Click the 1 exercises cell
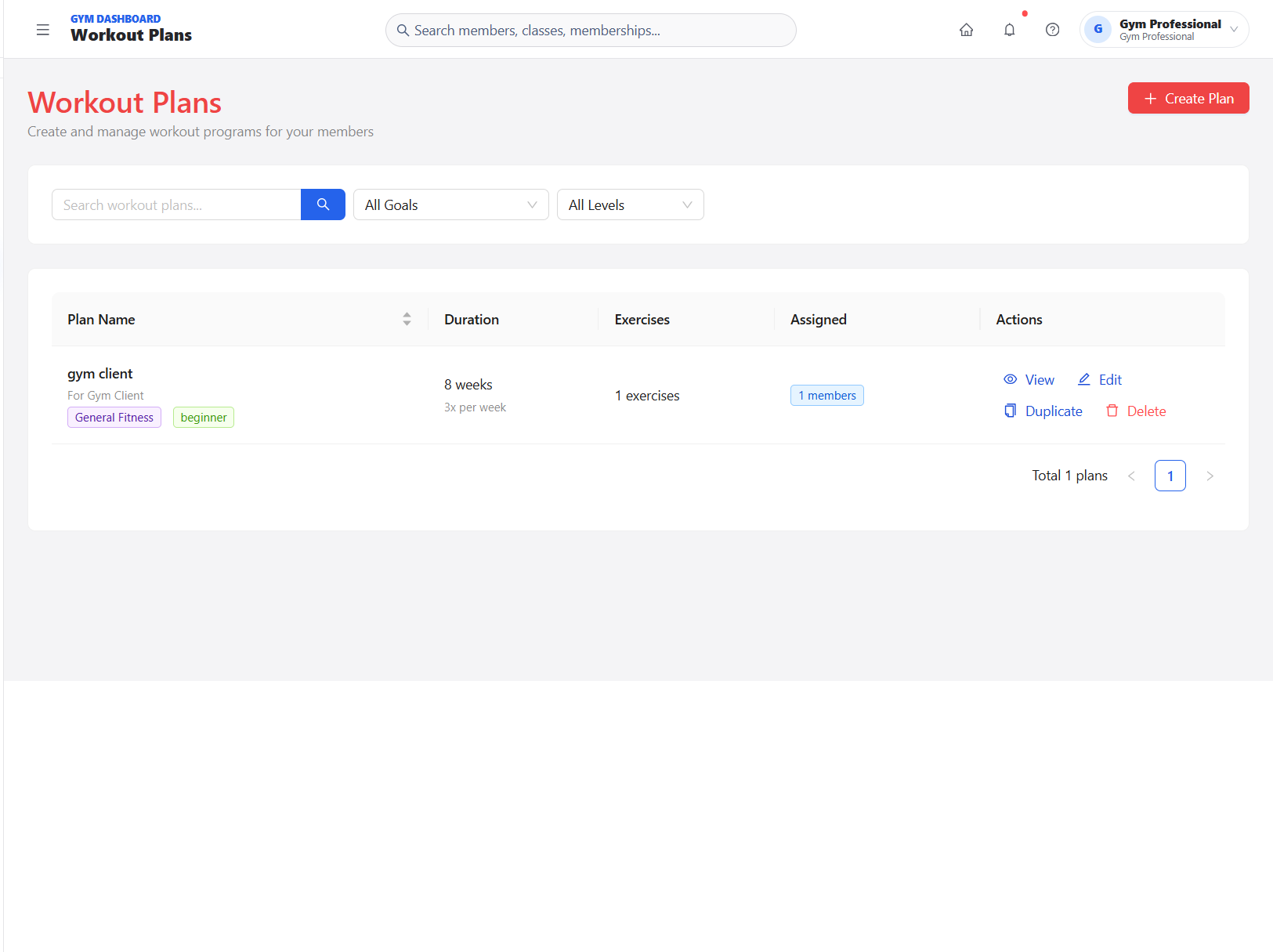 [x=647, y=396]
